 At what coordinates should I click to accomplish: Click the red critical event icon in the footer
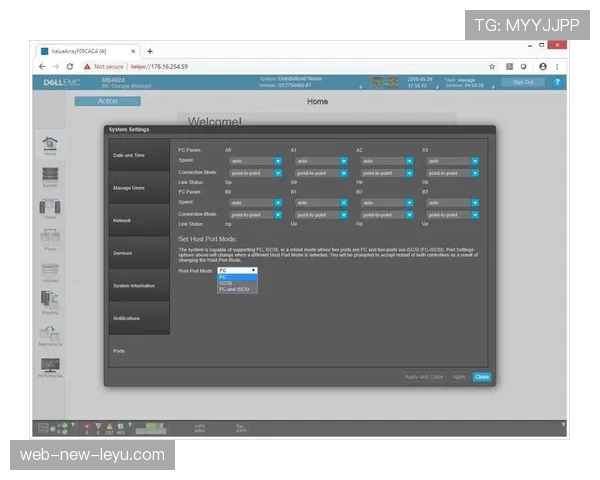[87, 426]
